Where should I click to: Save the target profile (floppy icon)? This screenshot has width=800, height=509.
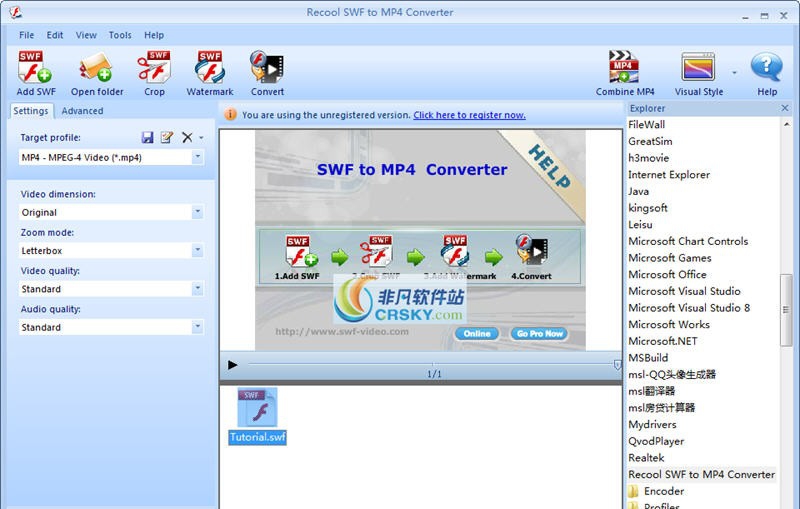147,137
